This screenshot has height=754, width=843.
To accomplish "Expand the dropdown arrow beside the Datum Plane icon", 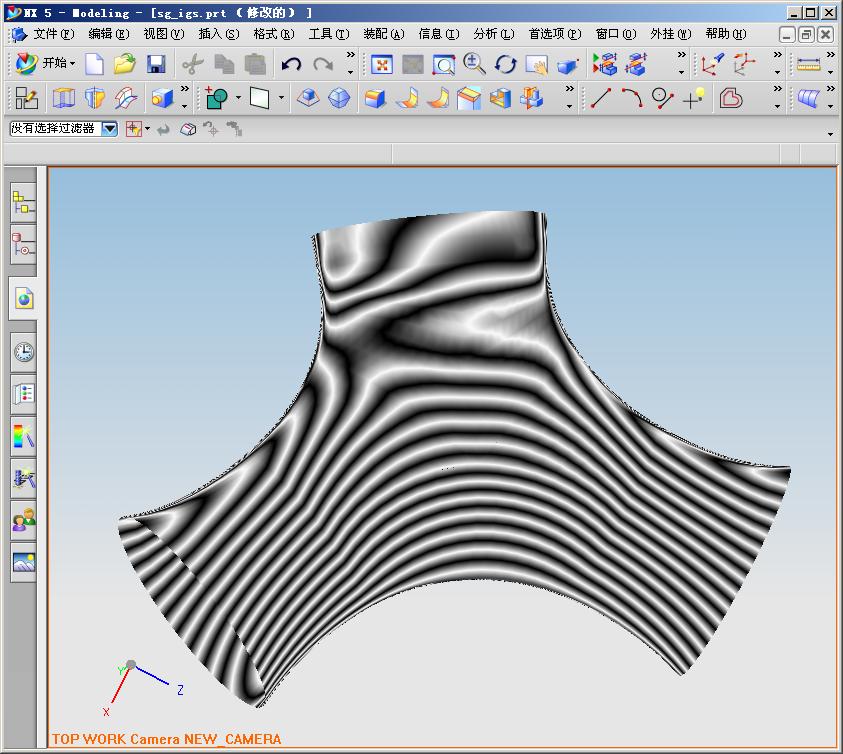I will point(281,98).
